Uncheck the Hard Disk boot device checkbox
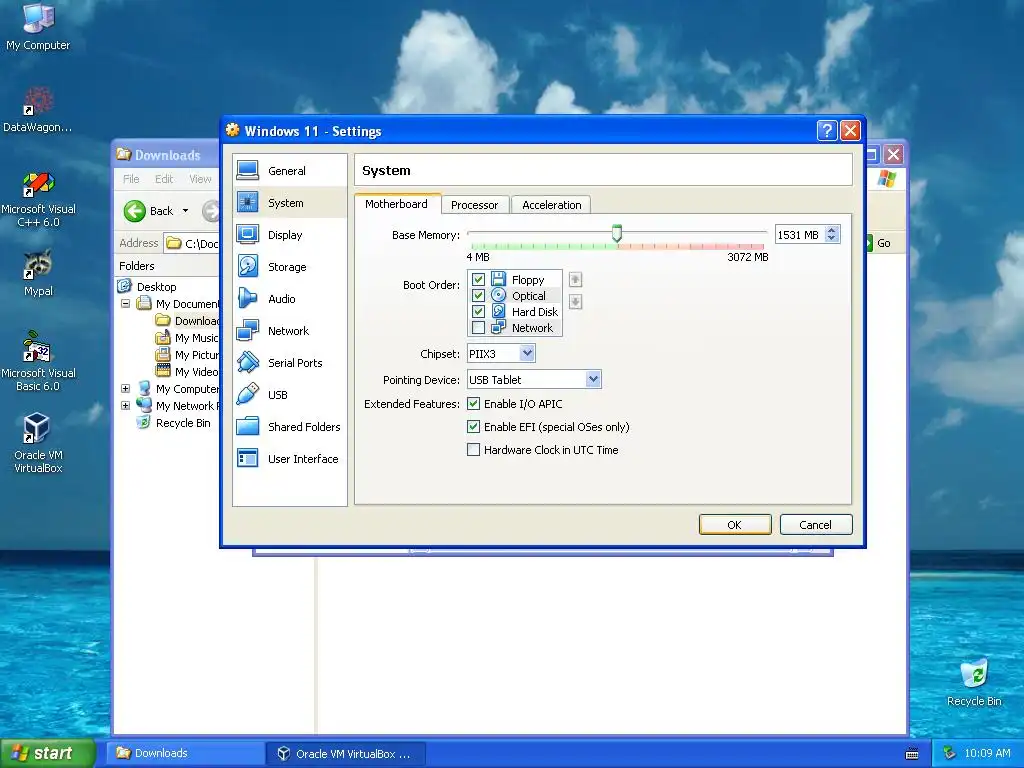The image size is (1024, 768). tap(478, 312)
